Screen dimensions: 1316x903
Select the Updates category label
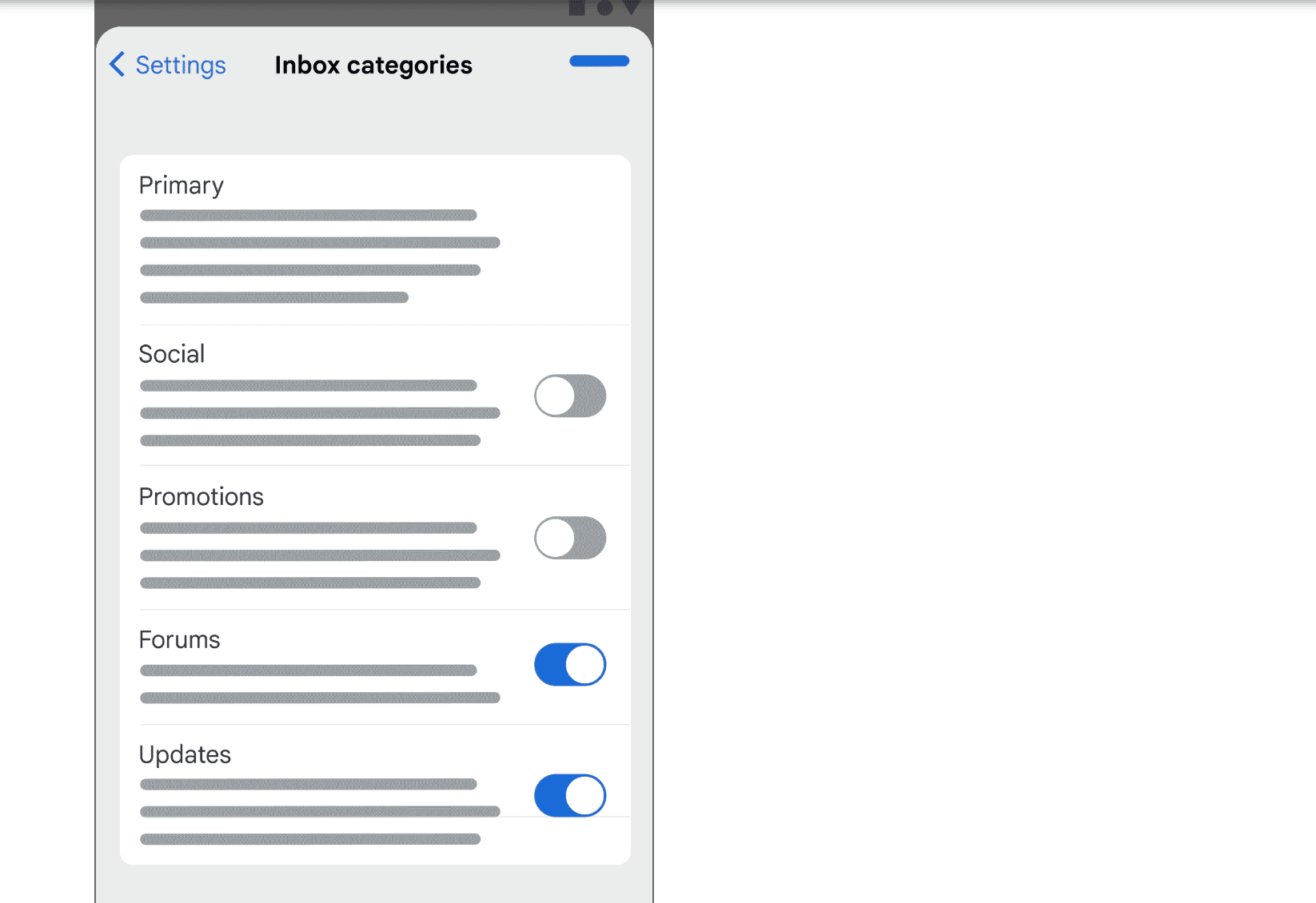[x=185, y=754]
